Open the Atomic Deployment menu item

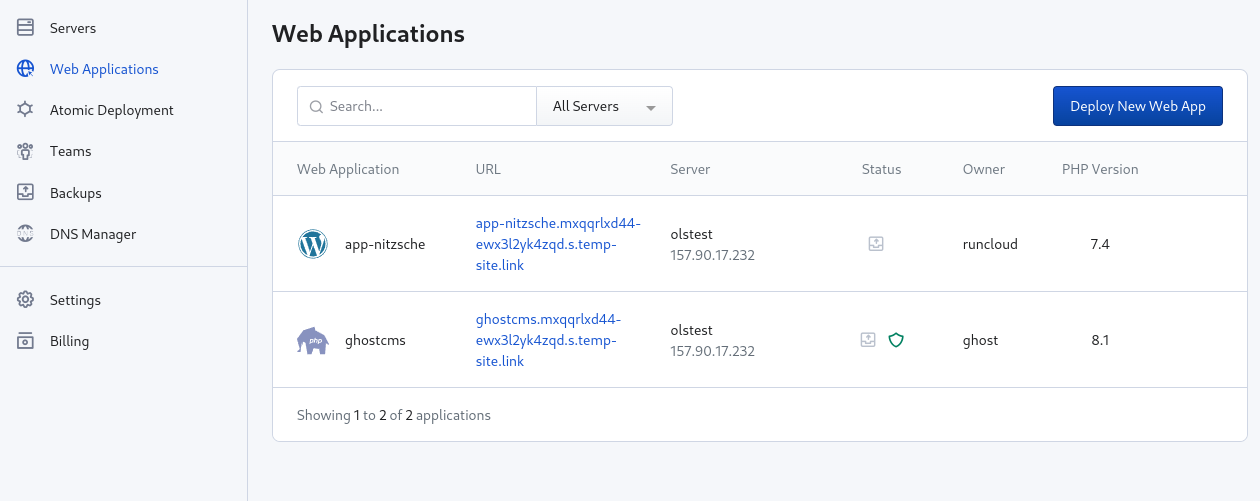point(112,110)
